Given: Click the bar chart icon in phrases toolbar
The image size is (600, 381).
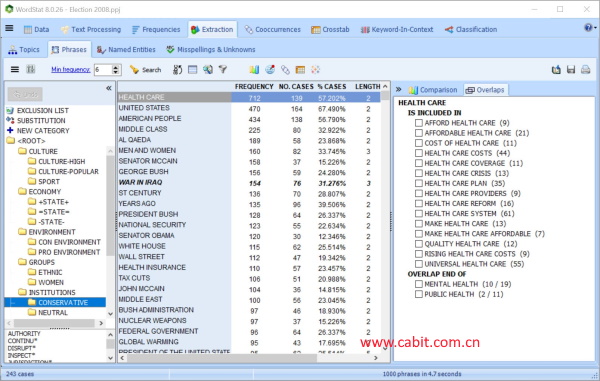Looking at the screenshot, I should coord(254,70).
